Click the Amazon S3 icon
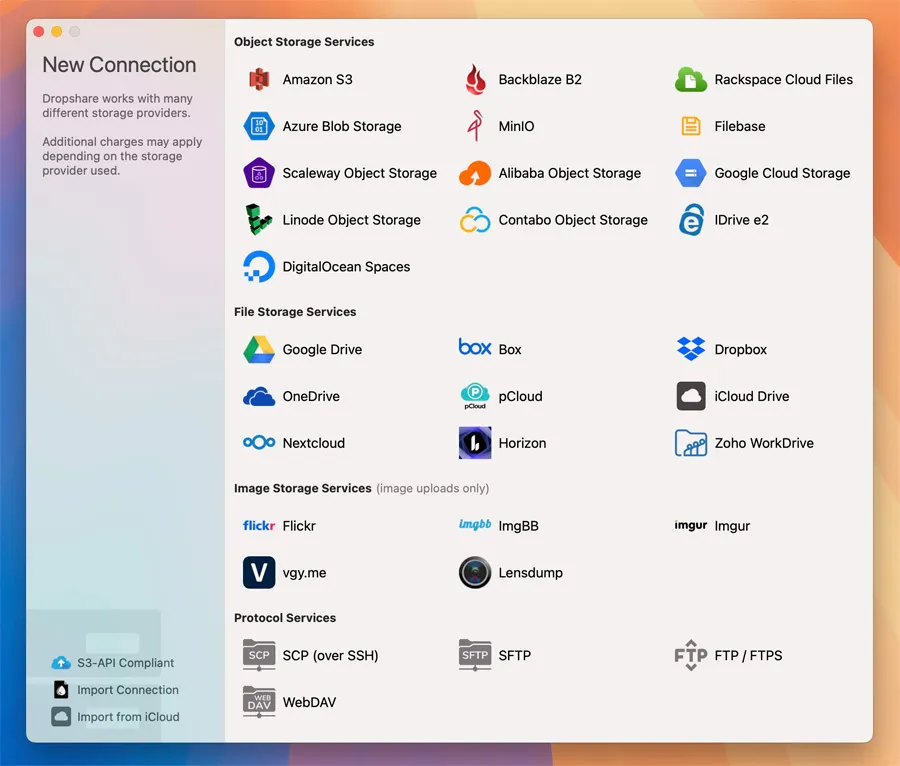Screen dimensions: 900x766 pyautogui.click(x=259, y=80)
